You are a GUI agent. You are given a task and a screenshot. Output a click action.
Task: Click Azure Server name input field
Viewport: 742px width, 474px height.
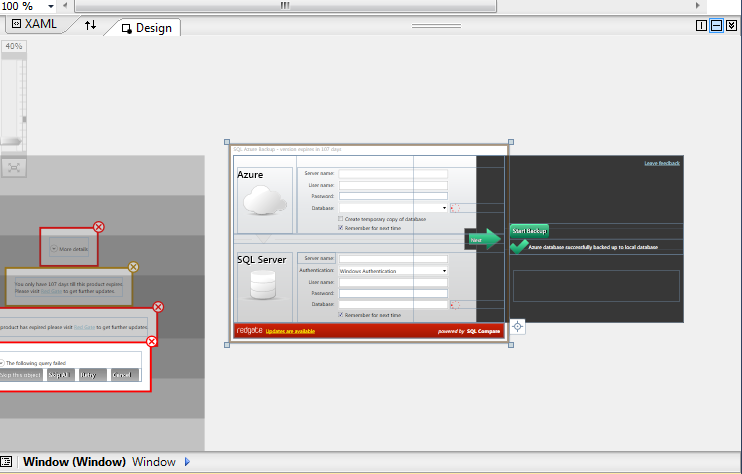pyautogui.click(x=393, y=174)
